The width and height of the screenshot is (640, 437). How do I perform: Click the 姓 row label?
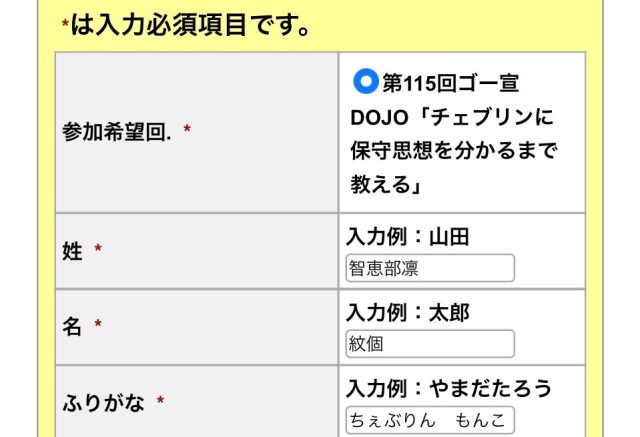point(72,252)
